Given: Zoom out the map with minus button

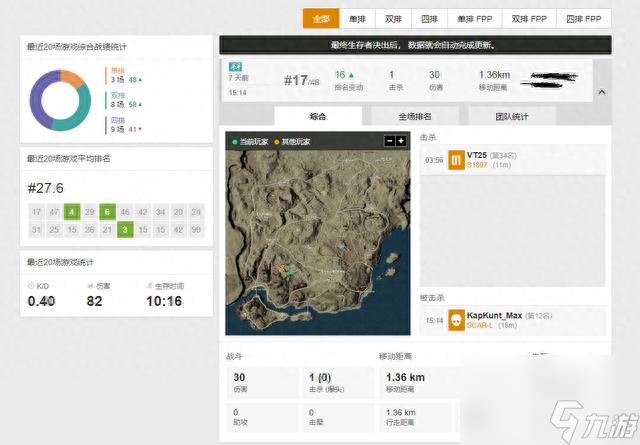Looking at the screenshot, I should coord(390,141).
